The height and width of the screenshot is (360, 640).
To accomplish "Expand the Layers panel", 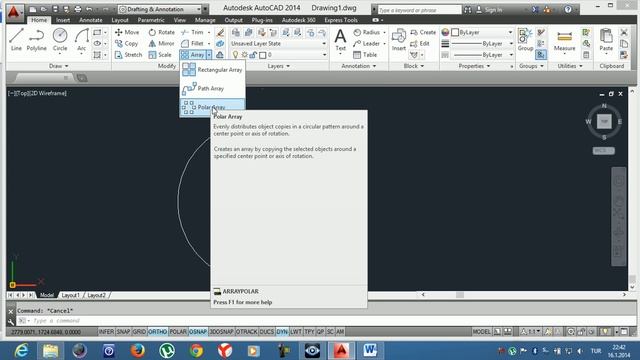I will click(x=279, y=66).
